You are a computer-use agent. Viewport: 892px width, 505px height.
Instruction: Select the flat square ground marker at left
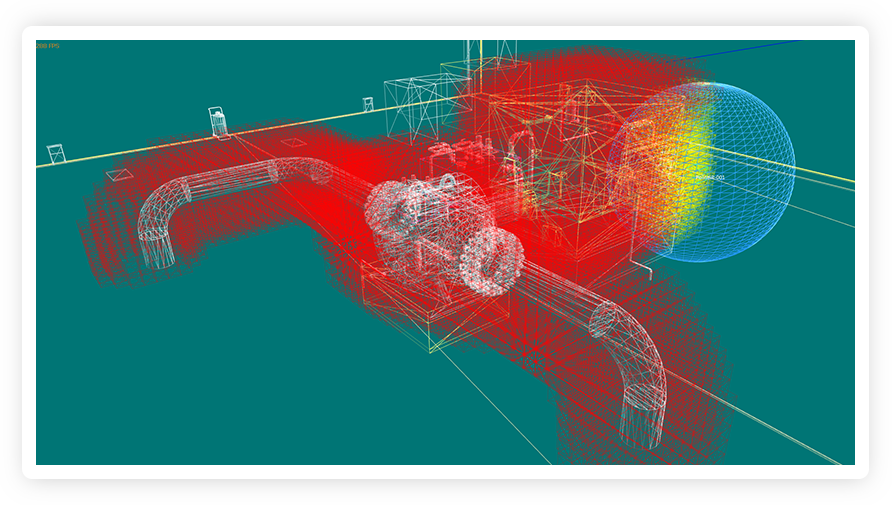point(118,175)
